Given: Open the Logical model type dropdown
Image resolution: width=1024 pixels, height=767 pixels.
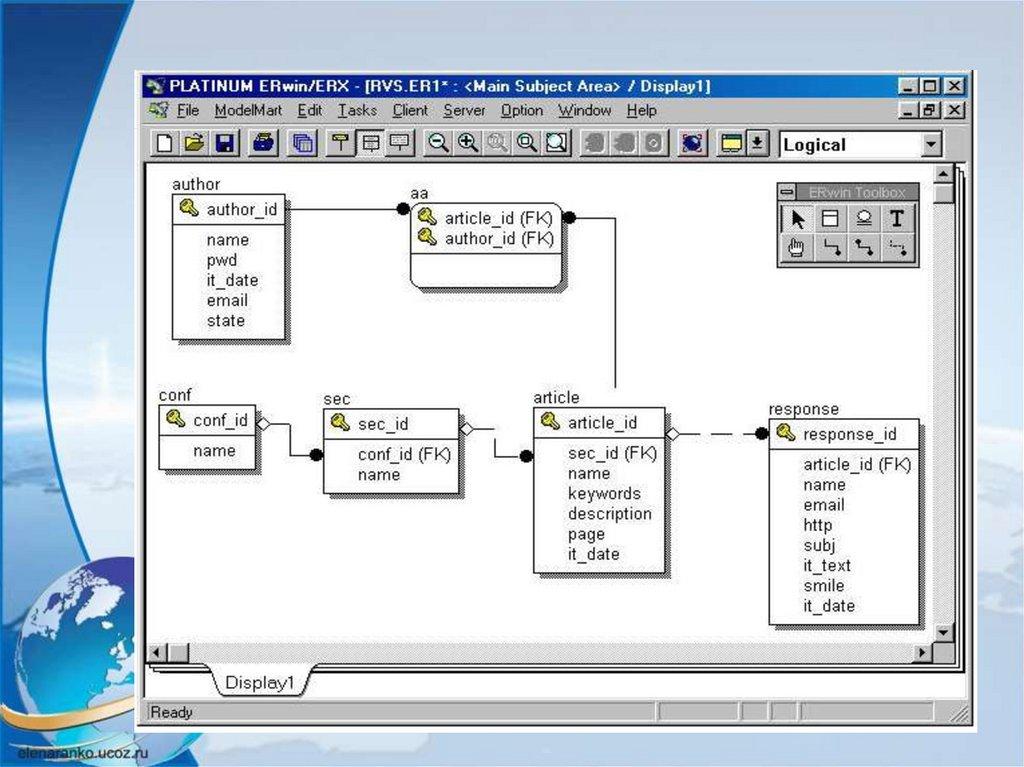Looking at the screenshot, I should (x=931, y=145).
